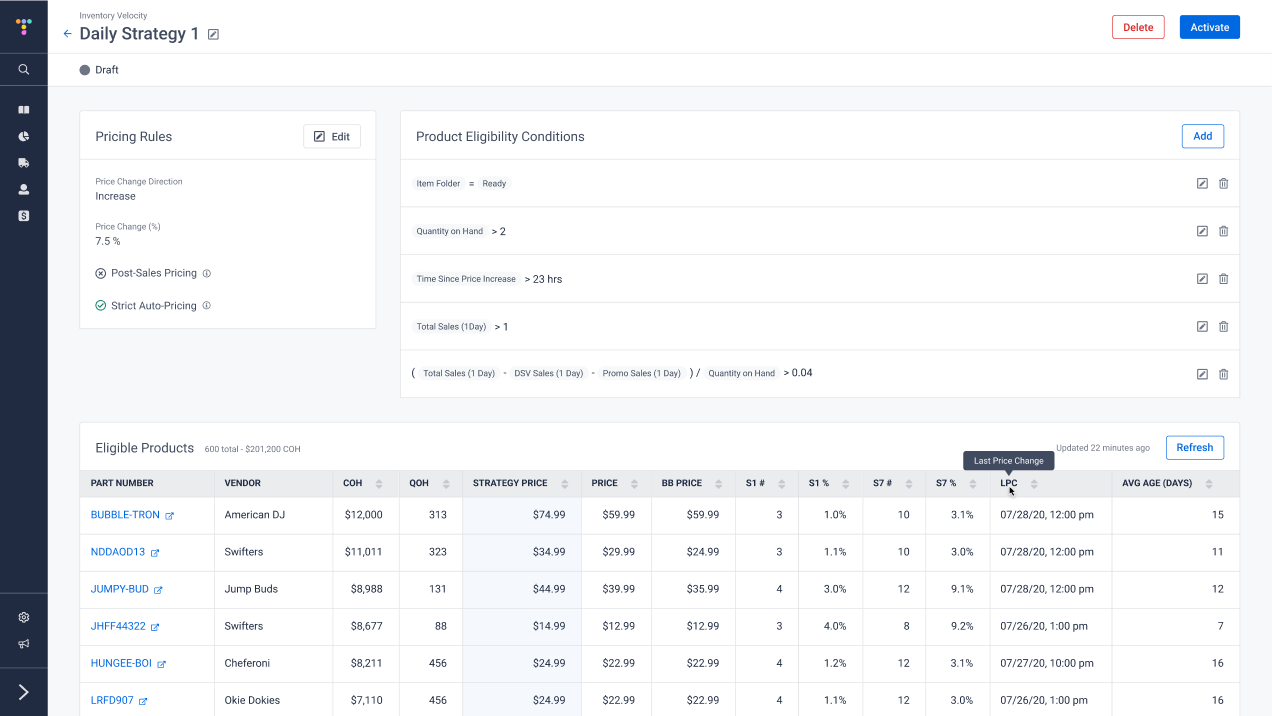This screenshot has width=1272, height=716.
Task: Click the shipping truck icon in the sidebar
Action: pos(24,162)
